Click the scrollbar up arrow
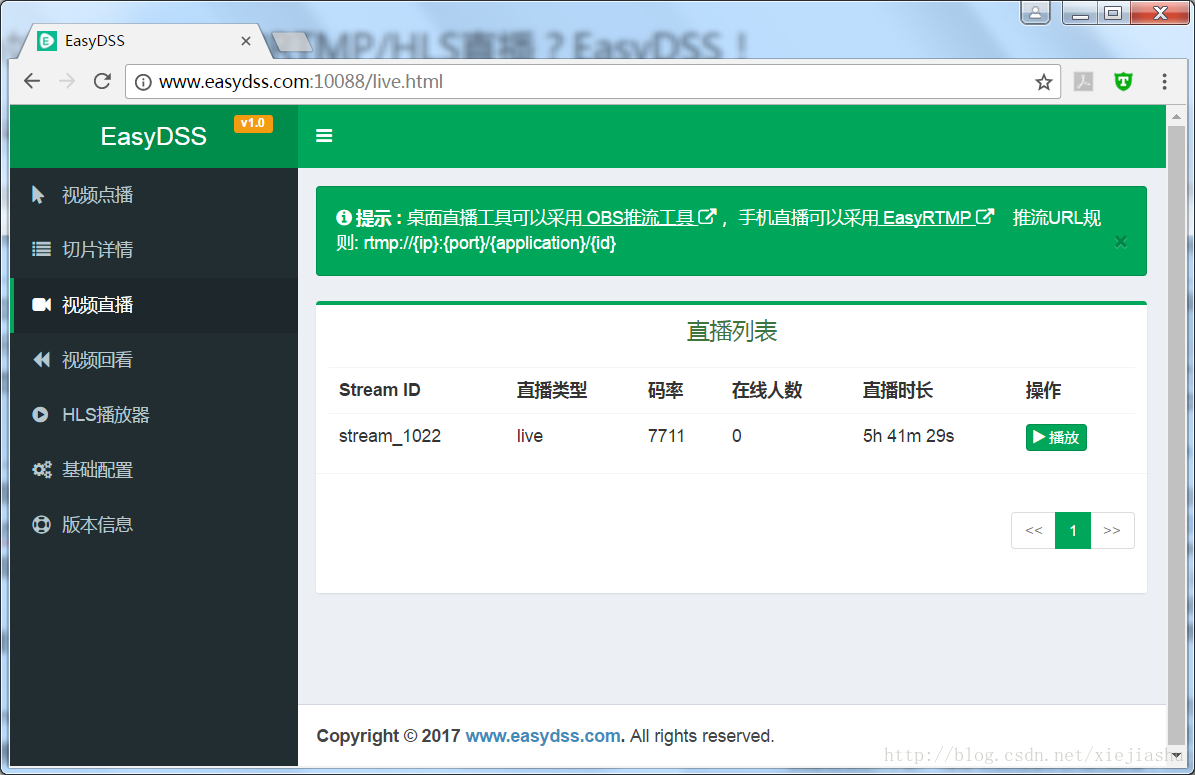The width and height of the screenshot is (1195, 775). 1176,117
